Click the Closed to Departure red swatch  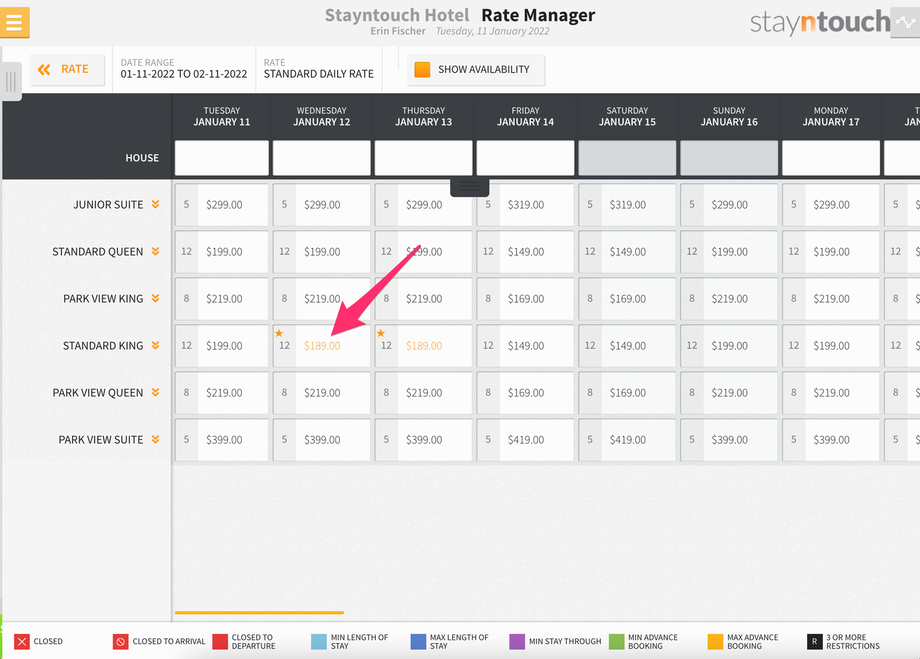pos(220,641)
